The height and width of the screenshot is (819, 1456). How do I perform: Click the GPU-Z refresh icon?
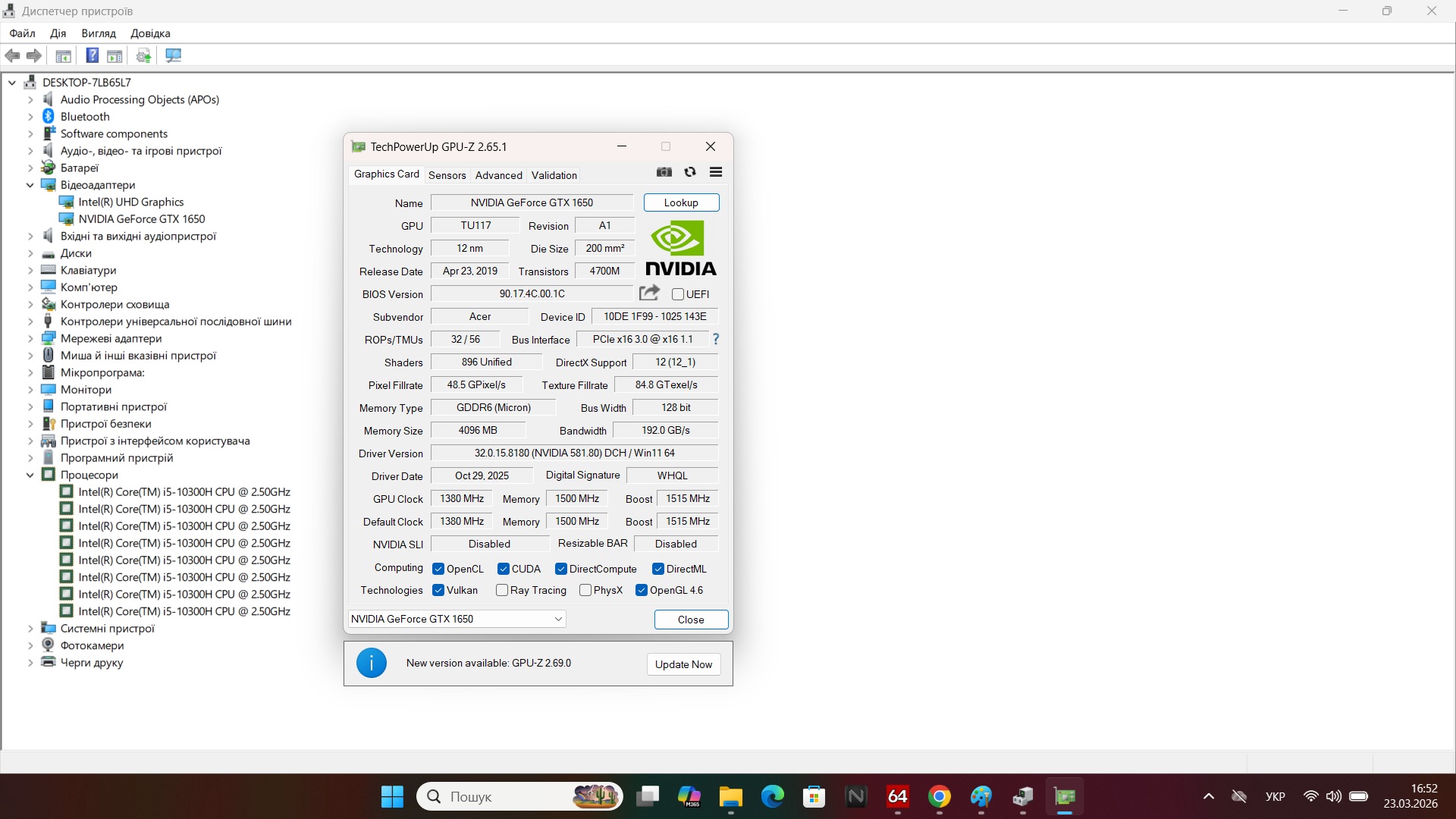[690, 172]
